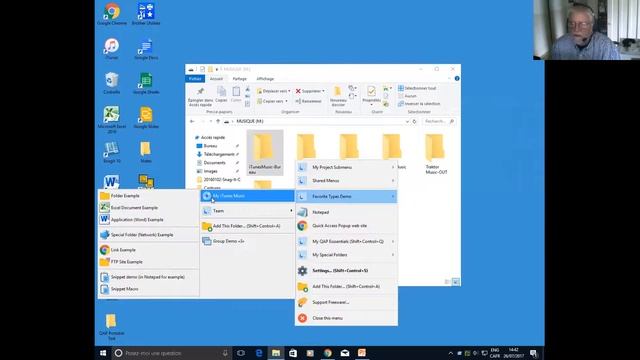640x360 pixels.
Task: Click the Explorer search field
Action: pos(439,122)
